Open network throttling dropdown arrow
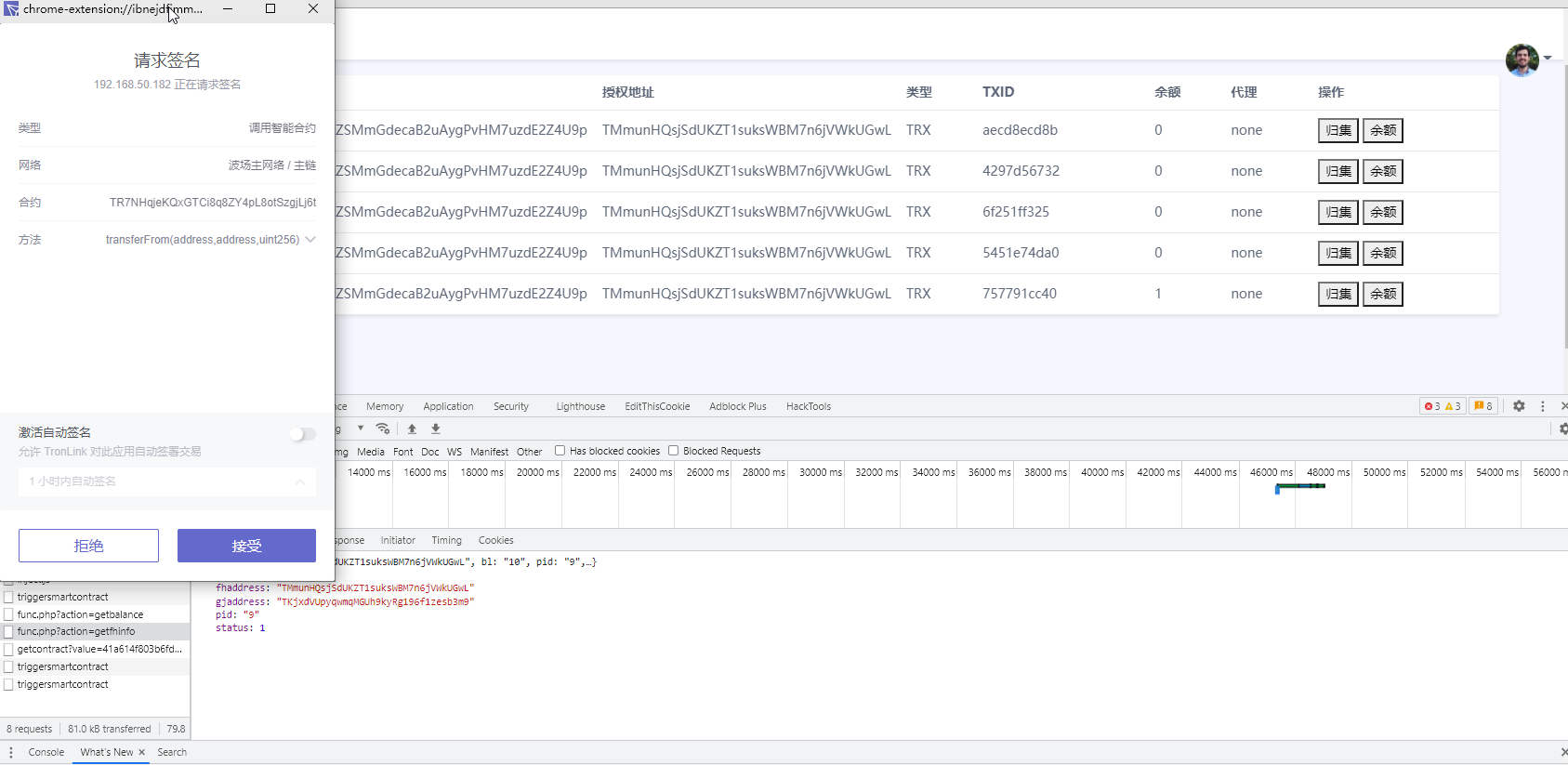The height and width of the screenshot is (765, 1568). tap(361, 429)
